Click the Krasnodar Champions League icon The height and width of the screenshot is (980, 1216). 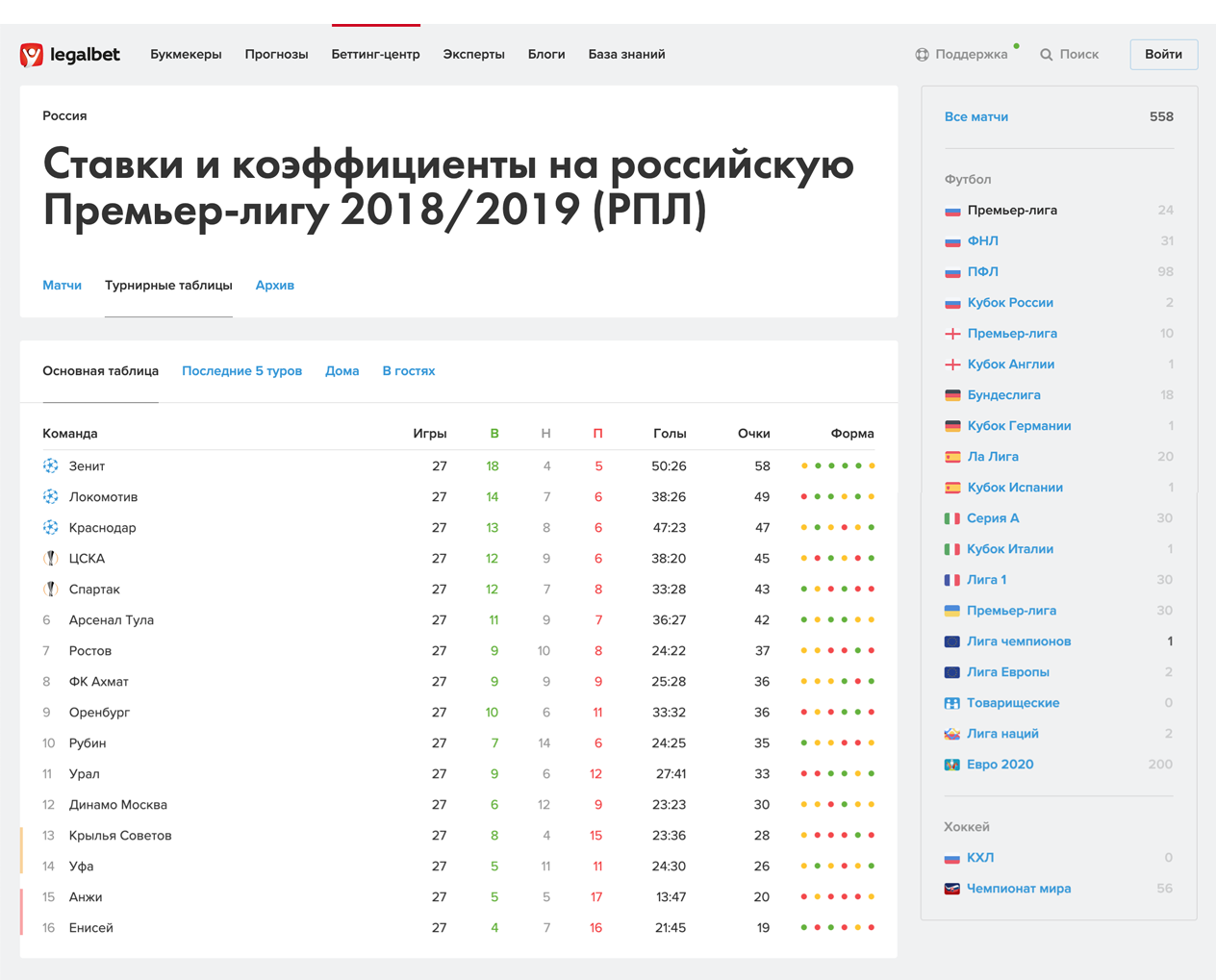(51, 527)
